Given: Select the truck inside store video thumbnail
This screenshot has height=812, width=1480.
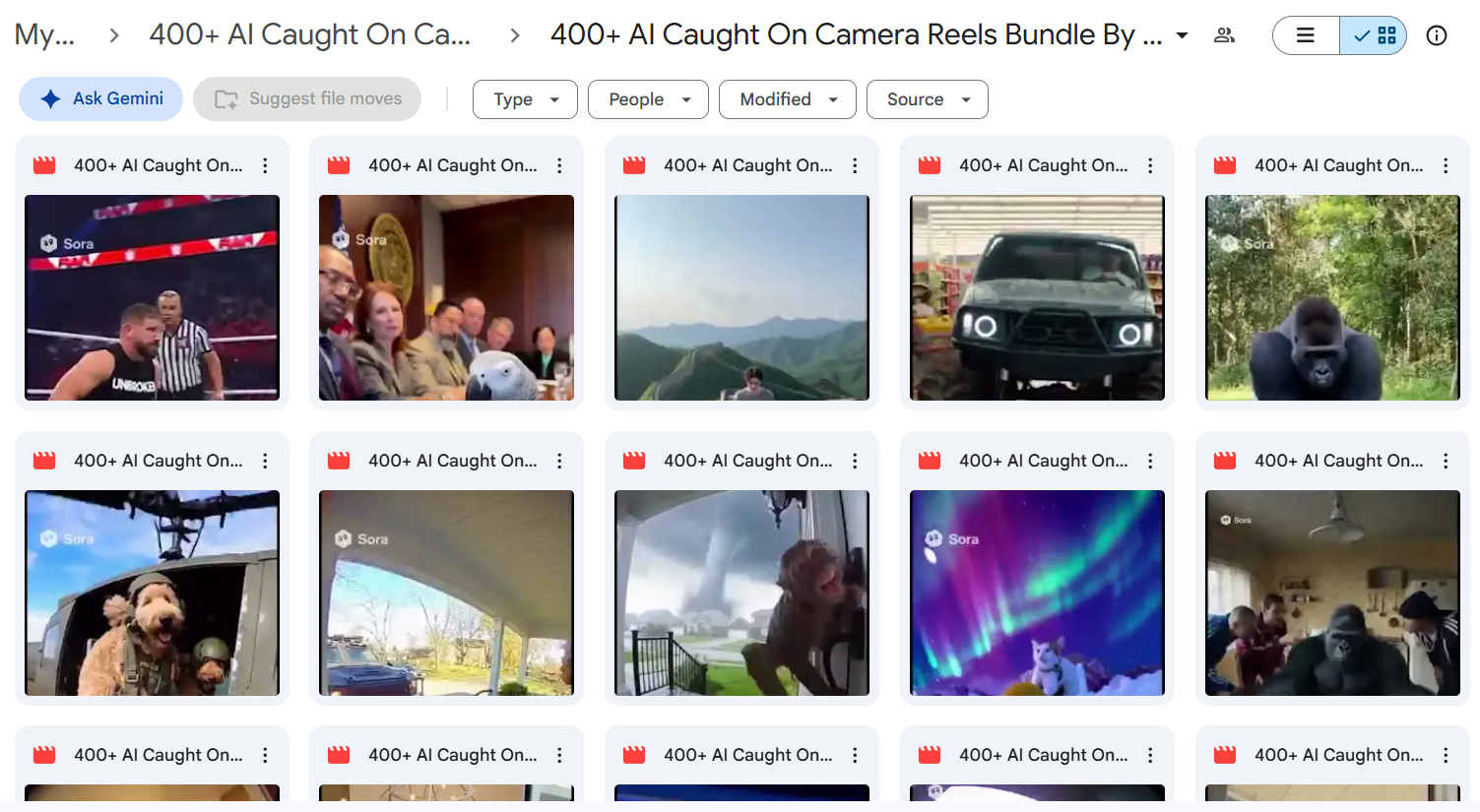Looking at the screenshot, I should point(1037,297).
